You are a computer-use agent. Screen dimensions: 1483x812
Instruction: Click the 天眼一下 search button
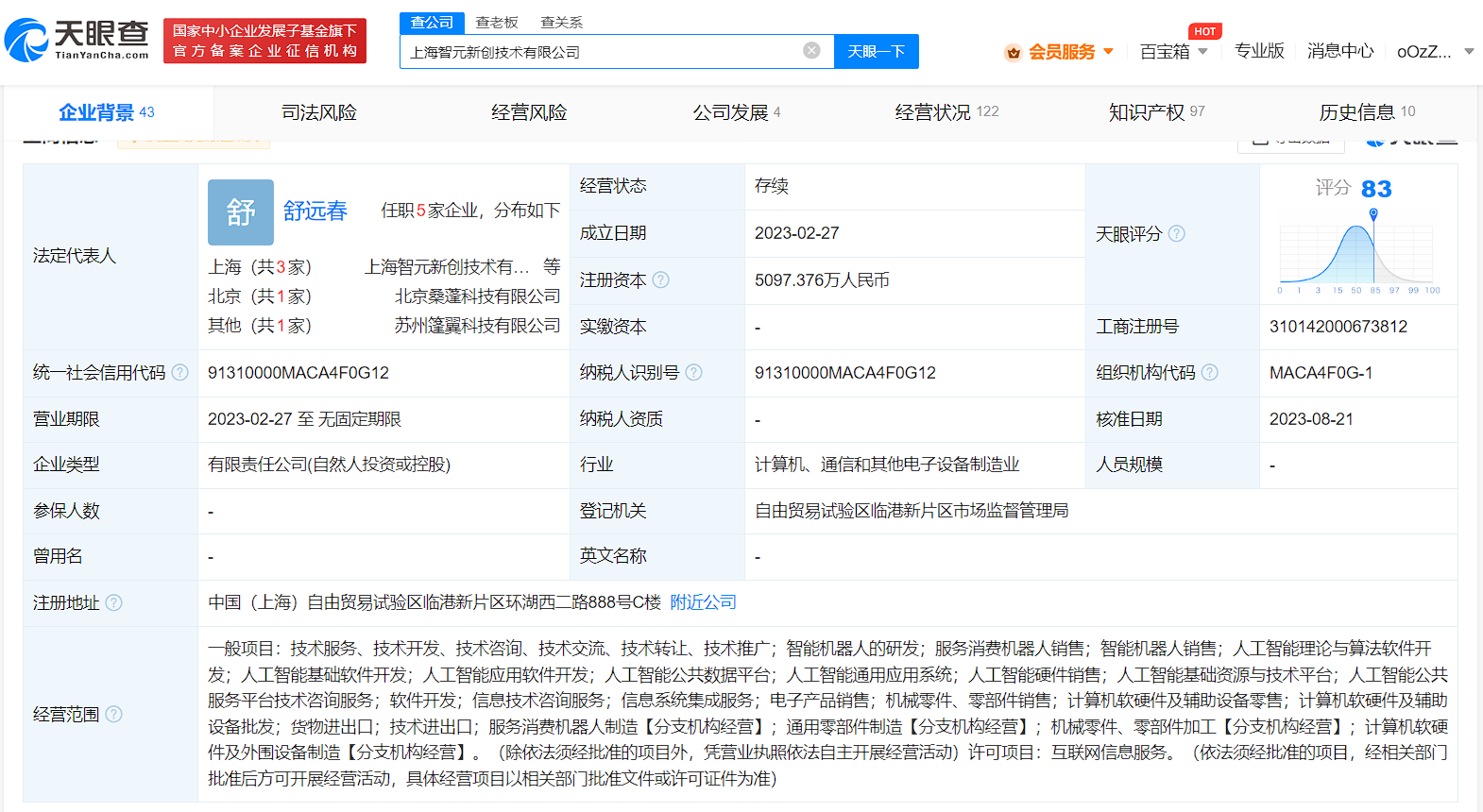[877, 51]
